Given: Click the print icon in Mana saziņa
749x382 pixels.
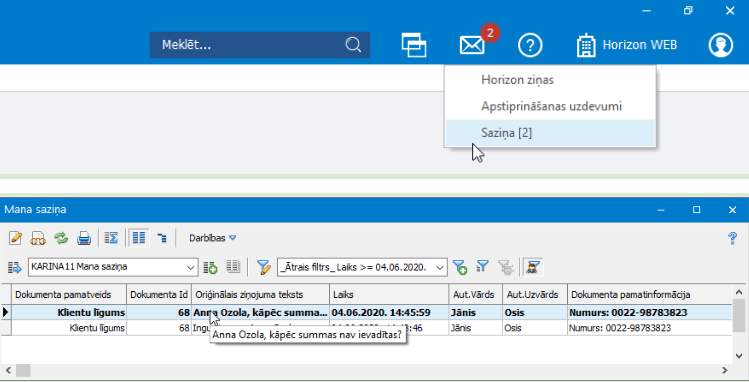Looking at the screenshot, I should point(84,238).
